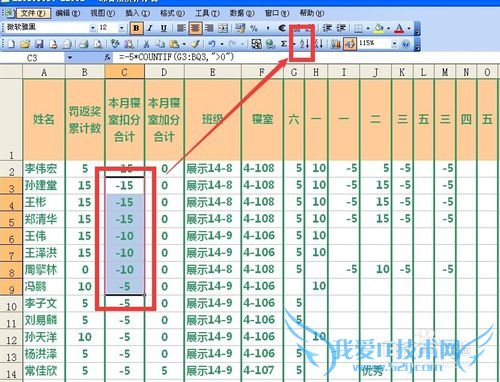Click the fx Insert Function button
Viewport: 500px width, 382px height.
(x=107, y=58)
